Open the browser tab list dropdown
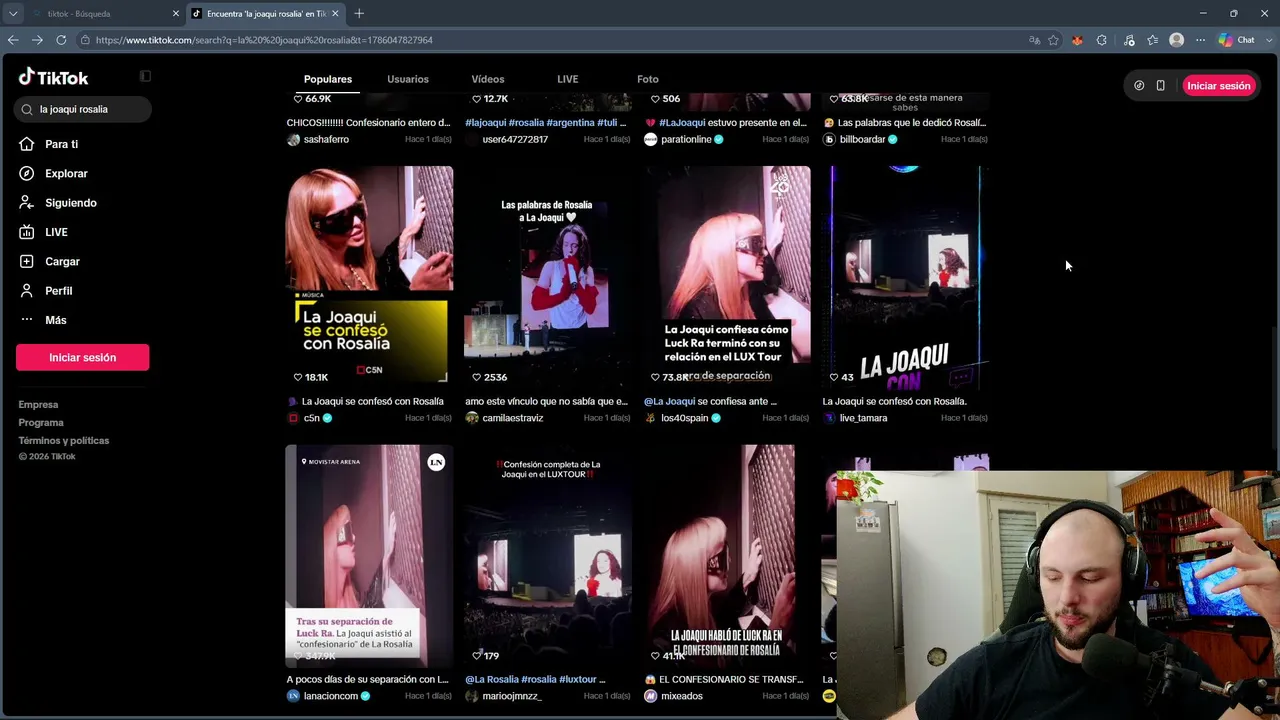The image size is (1280, 720). click(13, 14)
